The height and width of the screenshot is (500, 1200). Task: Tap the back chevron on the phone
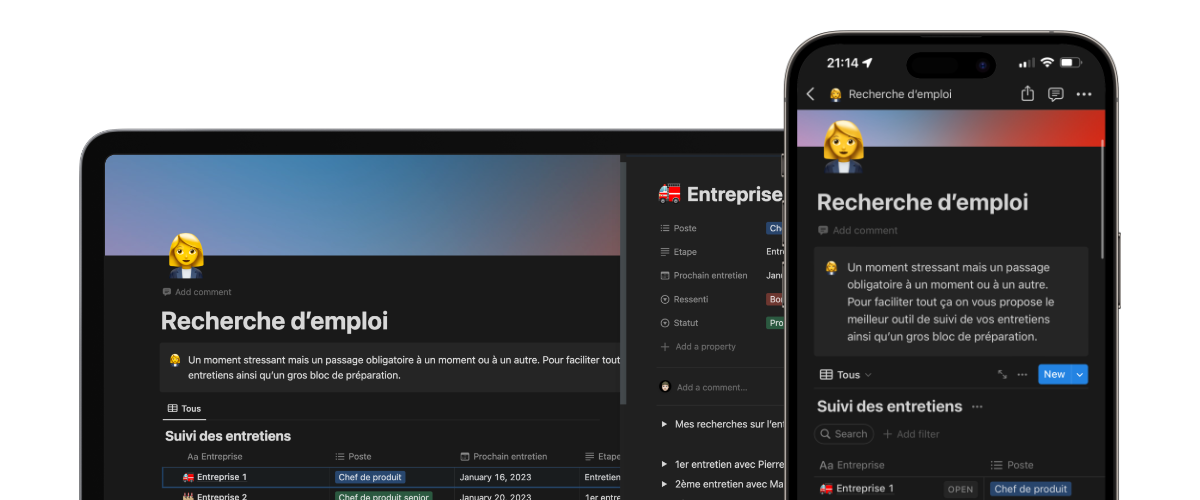tap(810, 94)
